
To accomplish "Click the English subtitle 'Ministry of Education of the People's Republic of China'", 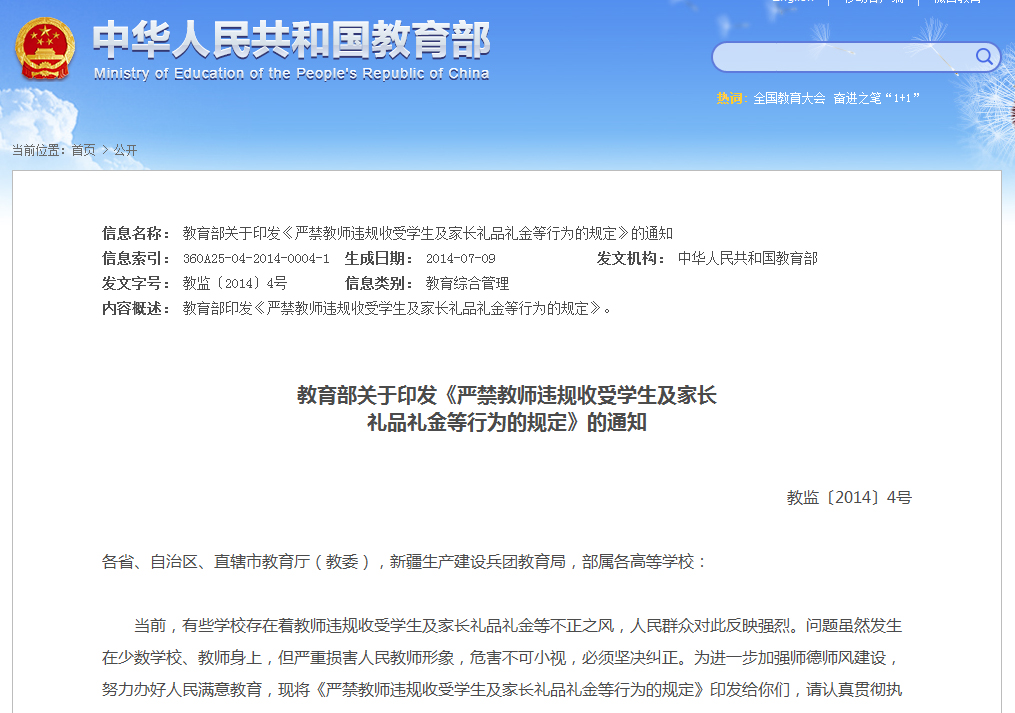I will click(x=291, y=74).
